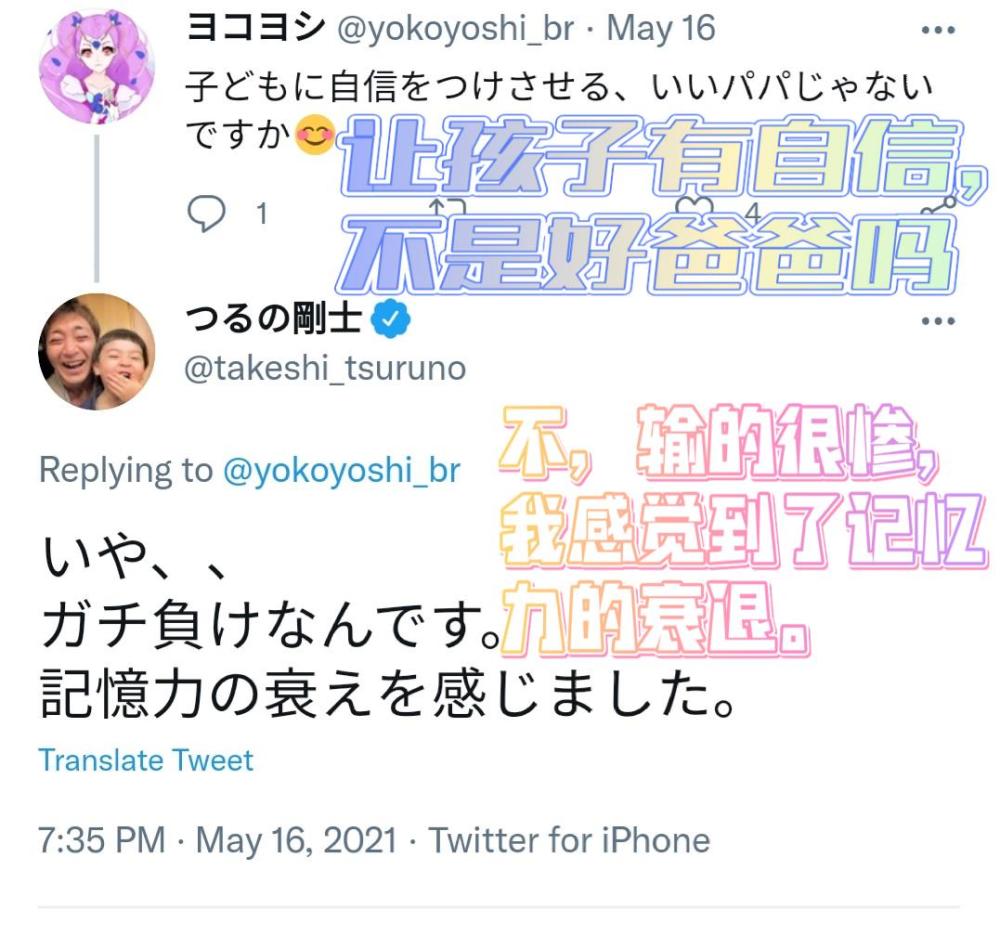
Task: Open the Twitter for iPhone source link
Action: 569,840
